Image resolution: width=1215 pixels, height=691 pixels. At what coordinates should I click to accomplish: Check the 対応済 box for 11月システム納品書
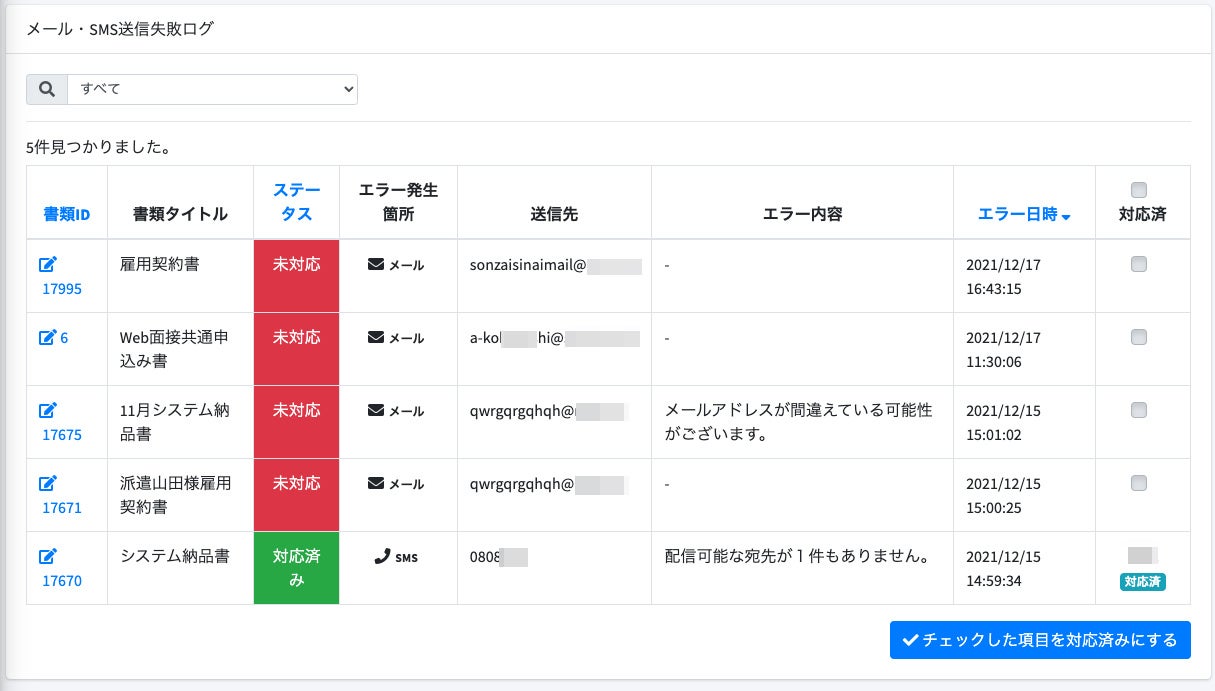click(1138, 410)
